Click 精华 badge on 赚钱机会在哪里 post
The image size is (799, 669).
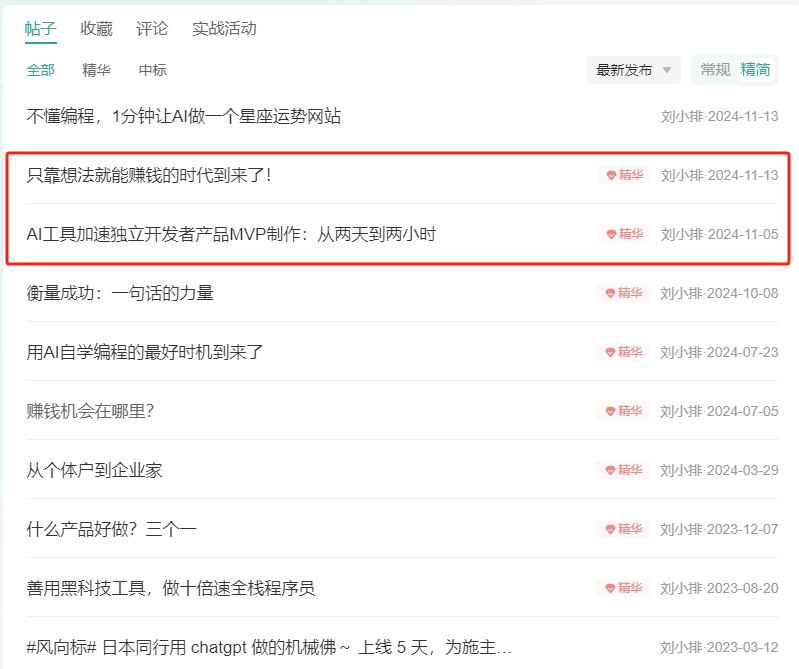(623, 411)
